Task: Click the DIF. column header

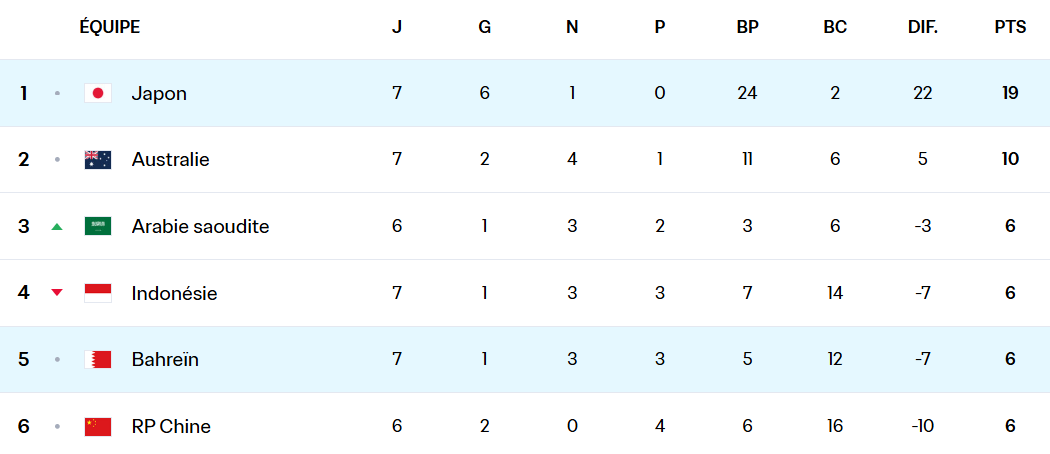Action: [922, 28]
